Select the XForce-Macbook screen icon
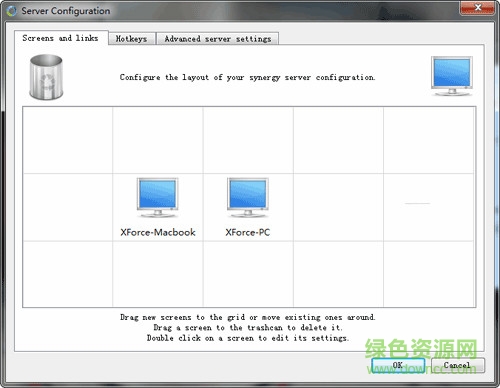Image resolution: width=500 pixels, height=388 pixels. [x=157, y=198]
